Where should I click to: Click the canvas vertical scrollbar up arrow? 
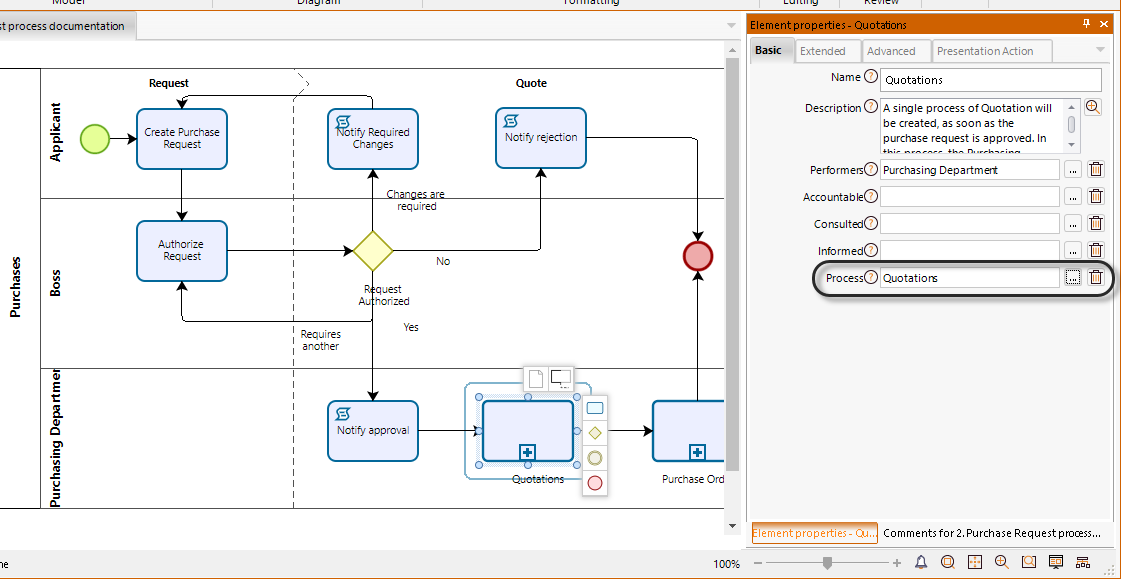pos(731,49)
